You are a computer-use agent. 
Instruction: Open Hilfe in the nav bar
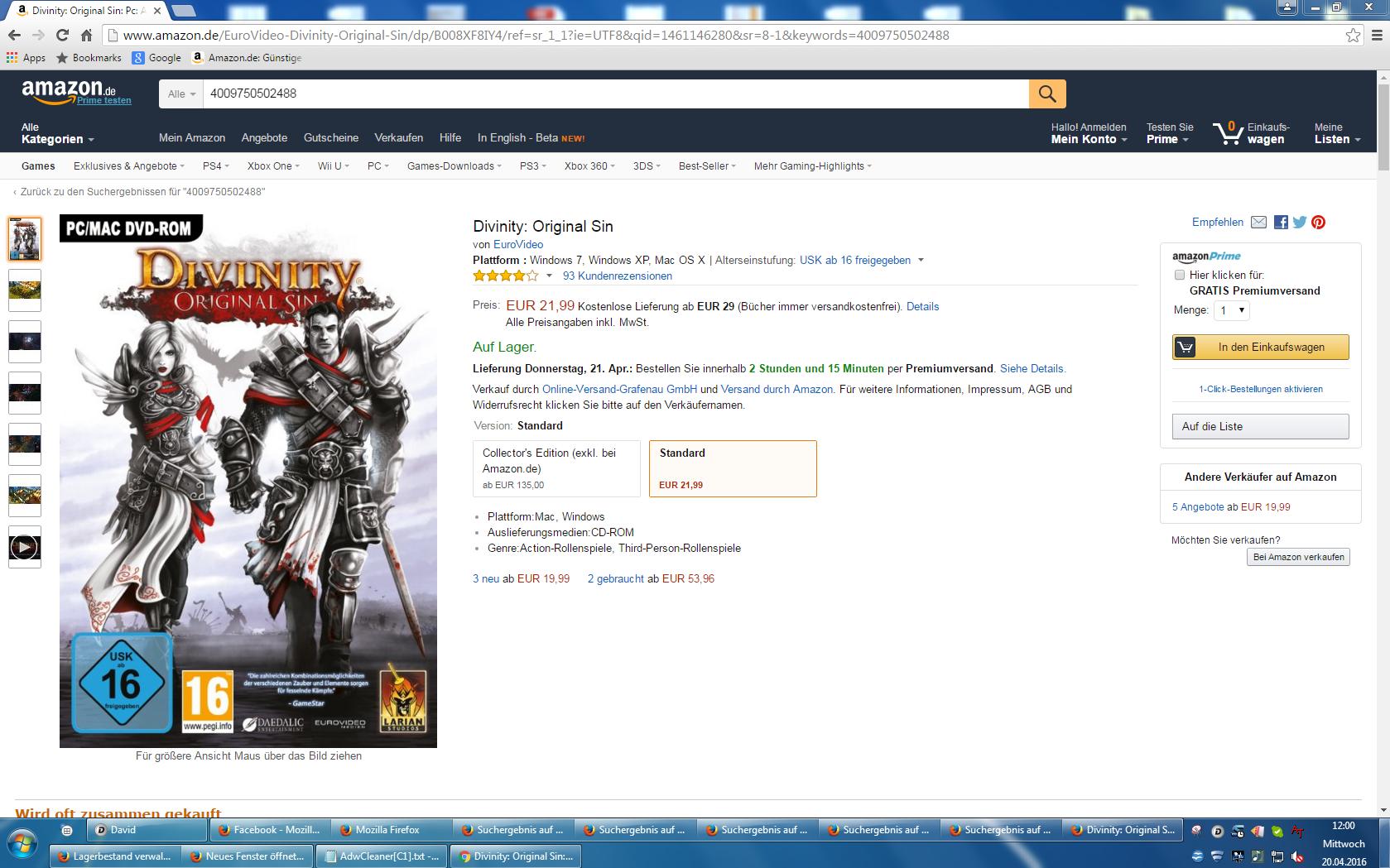pyautogui.click(x=450, y=137)
